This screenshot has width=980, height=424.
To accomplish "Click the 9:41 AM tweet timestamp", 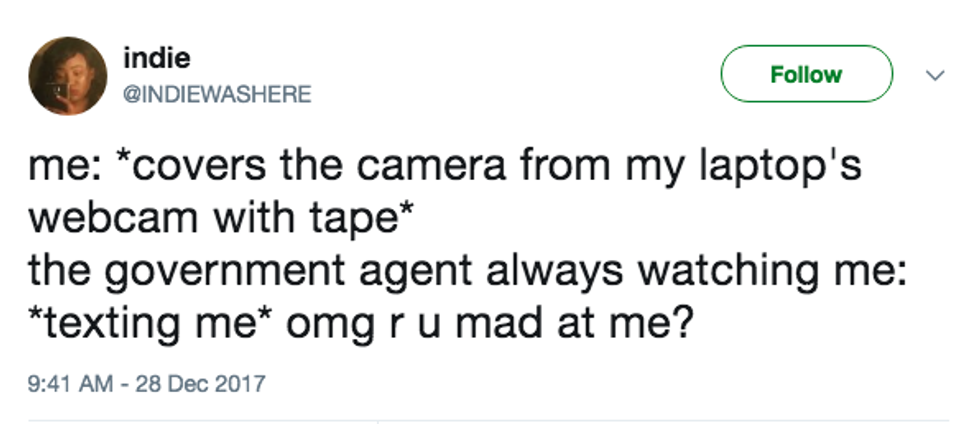I will (69, 383).
